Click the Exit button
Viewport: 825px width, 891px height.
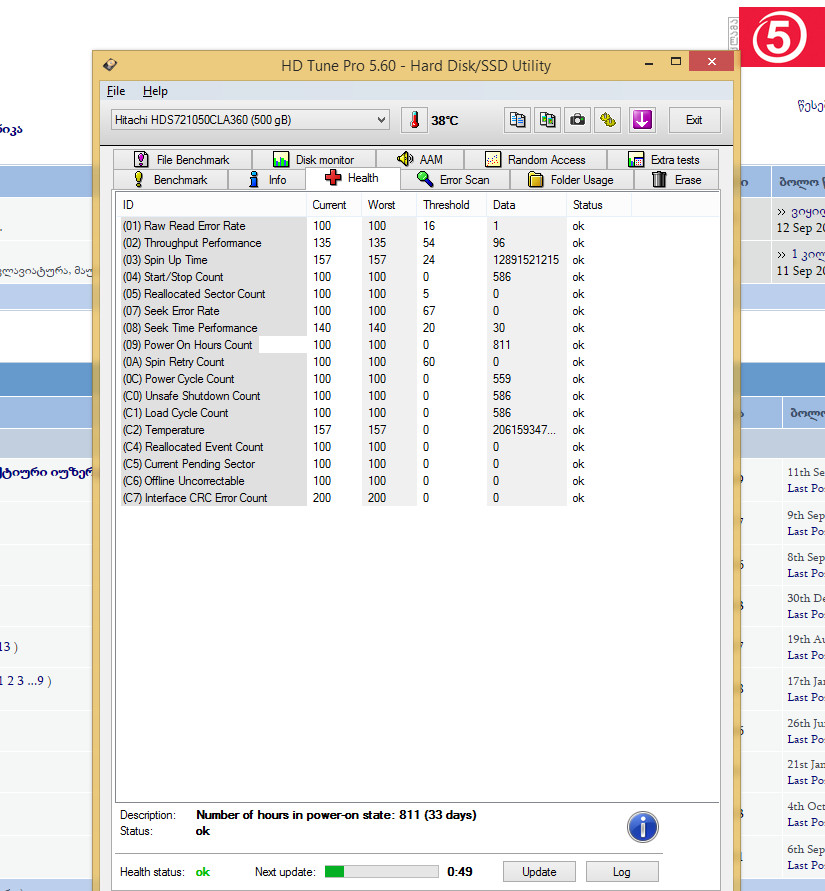(x=693, y=120)
